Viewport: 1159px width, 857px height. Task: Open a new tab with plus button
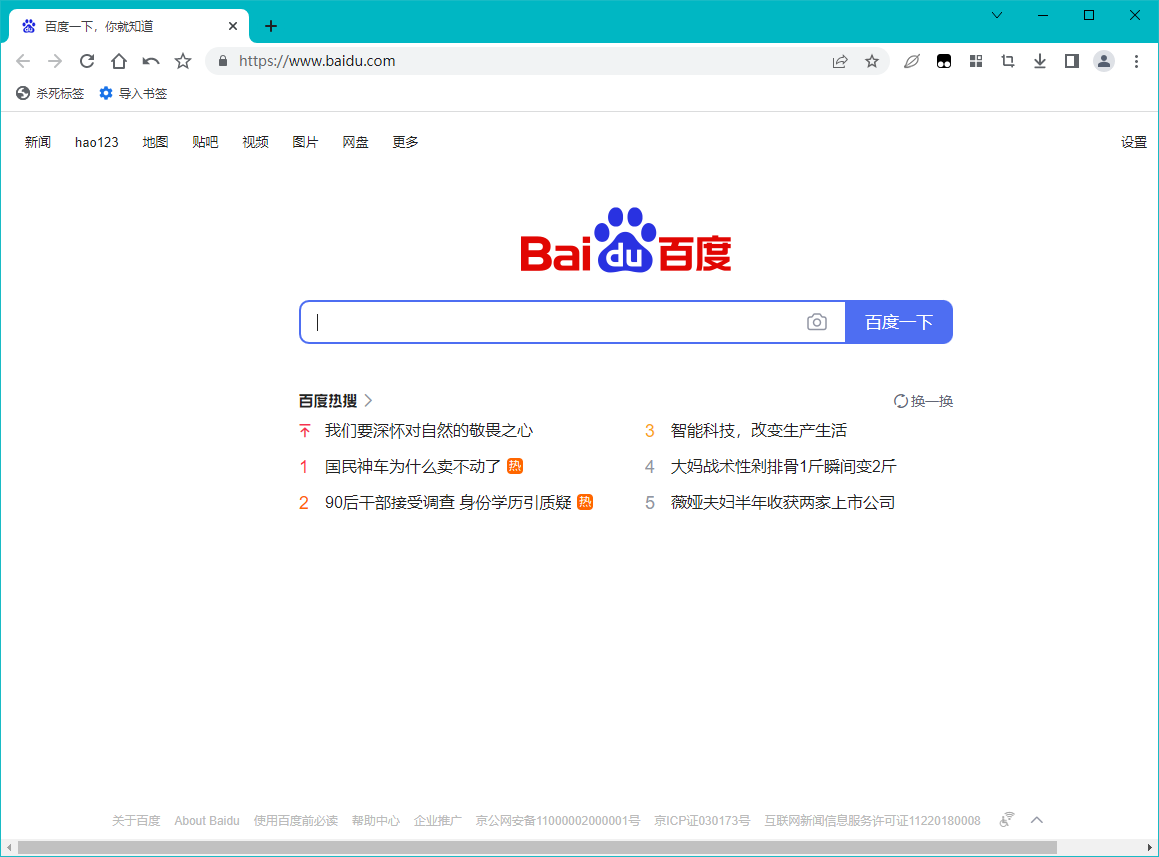point(271,27)
